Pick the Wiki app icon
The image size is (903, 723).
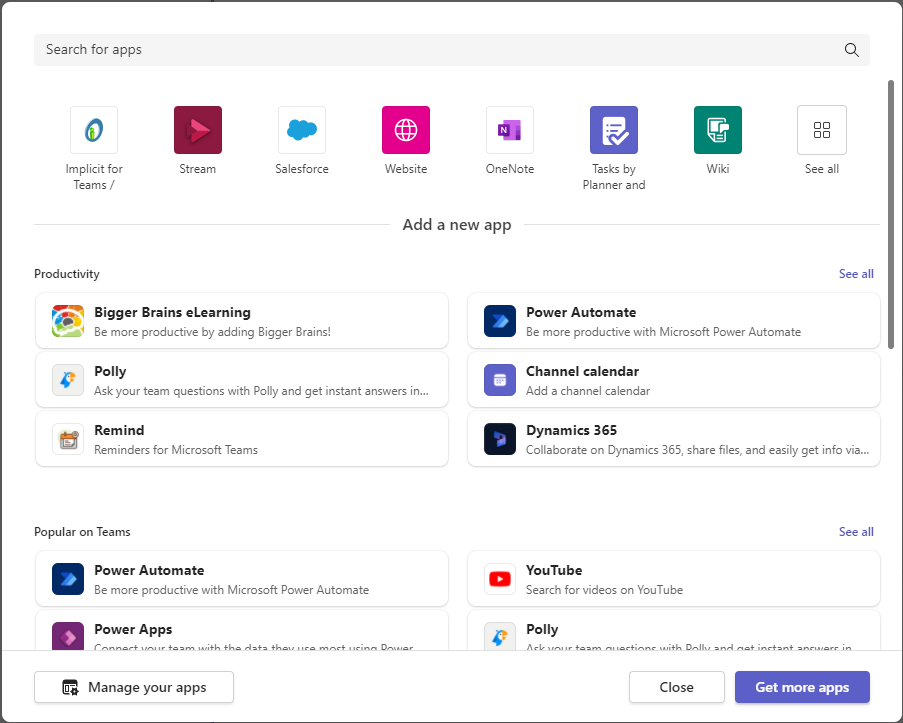click(718, 130)
